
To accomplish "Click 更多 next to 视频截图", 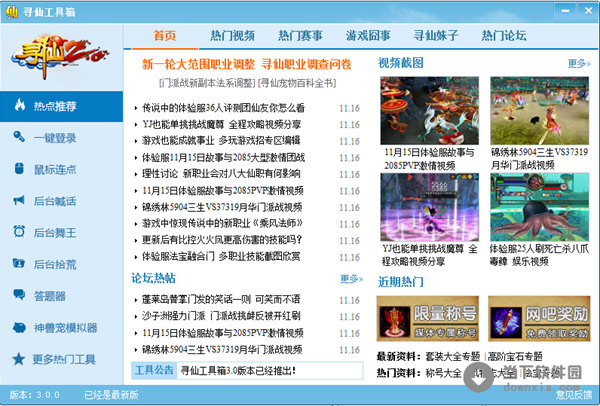I will point(579,63).
